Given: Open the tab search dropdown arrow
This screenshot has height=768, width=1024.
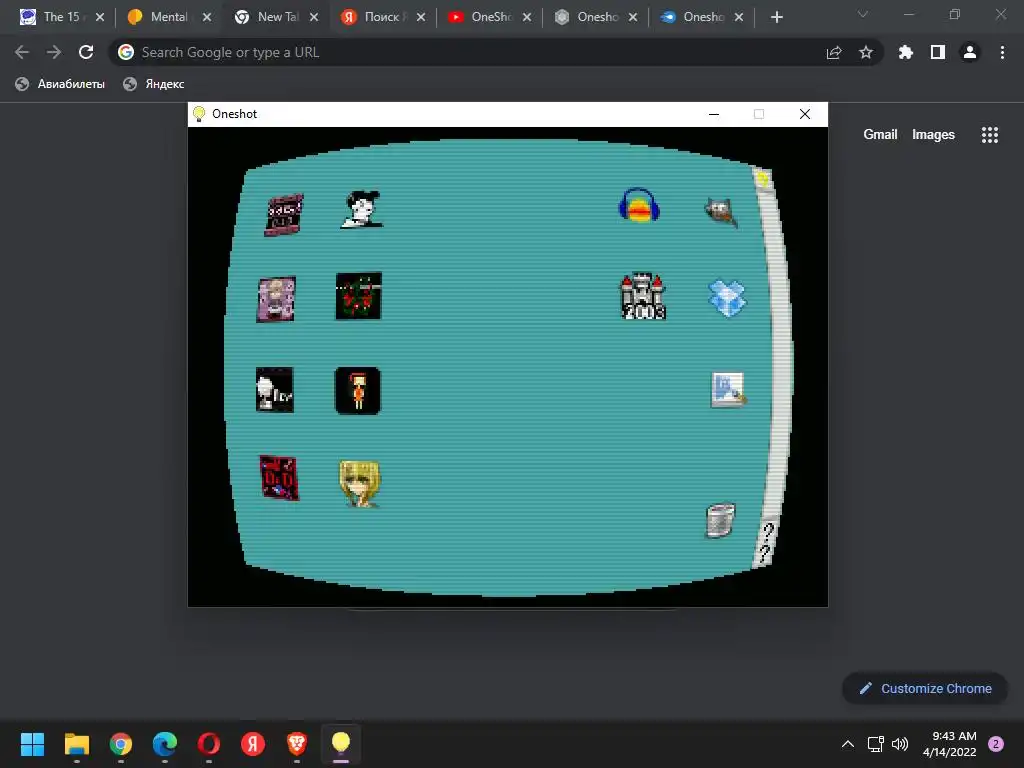Looking at the screenshot, I should tap(863, 14).
